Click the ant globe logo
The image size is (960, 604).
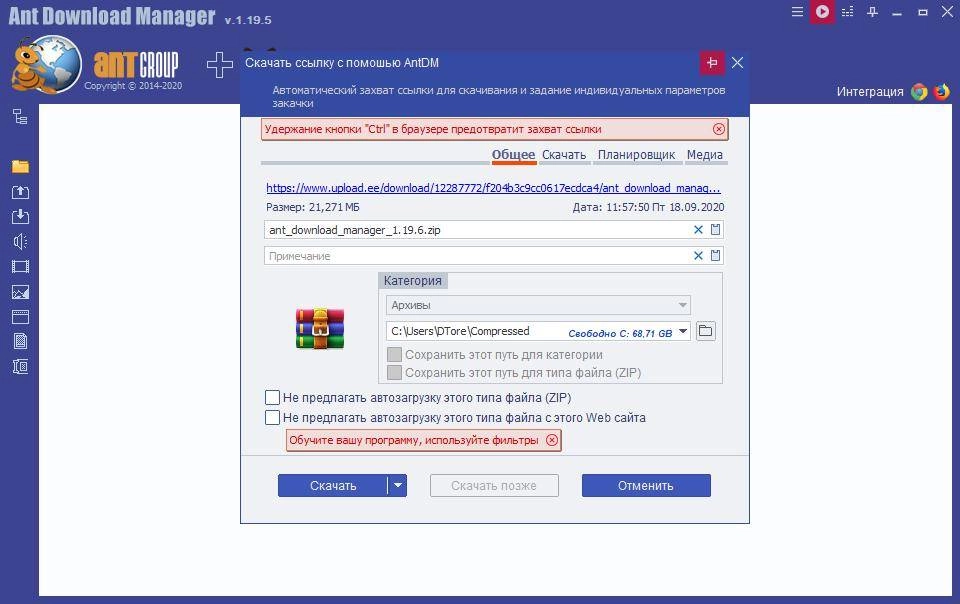click(47, 64)
